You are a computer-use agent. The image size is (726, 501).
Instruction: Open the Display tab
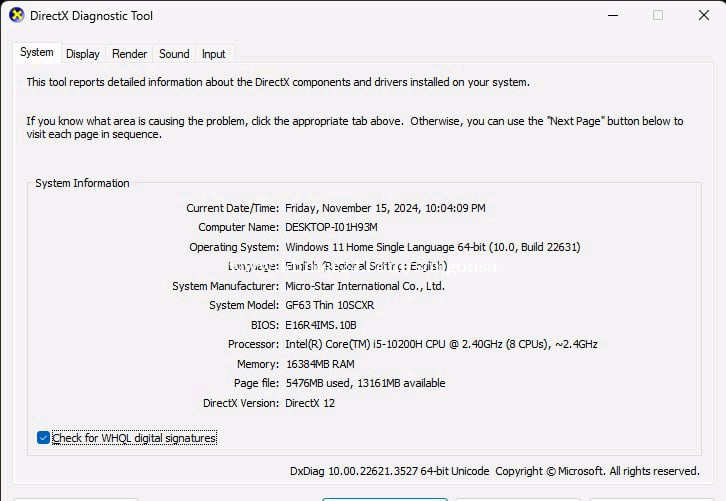point(83,54)
